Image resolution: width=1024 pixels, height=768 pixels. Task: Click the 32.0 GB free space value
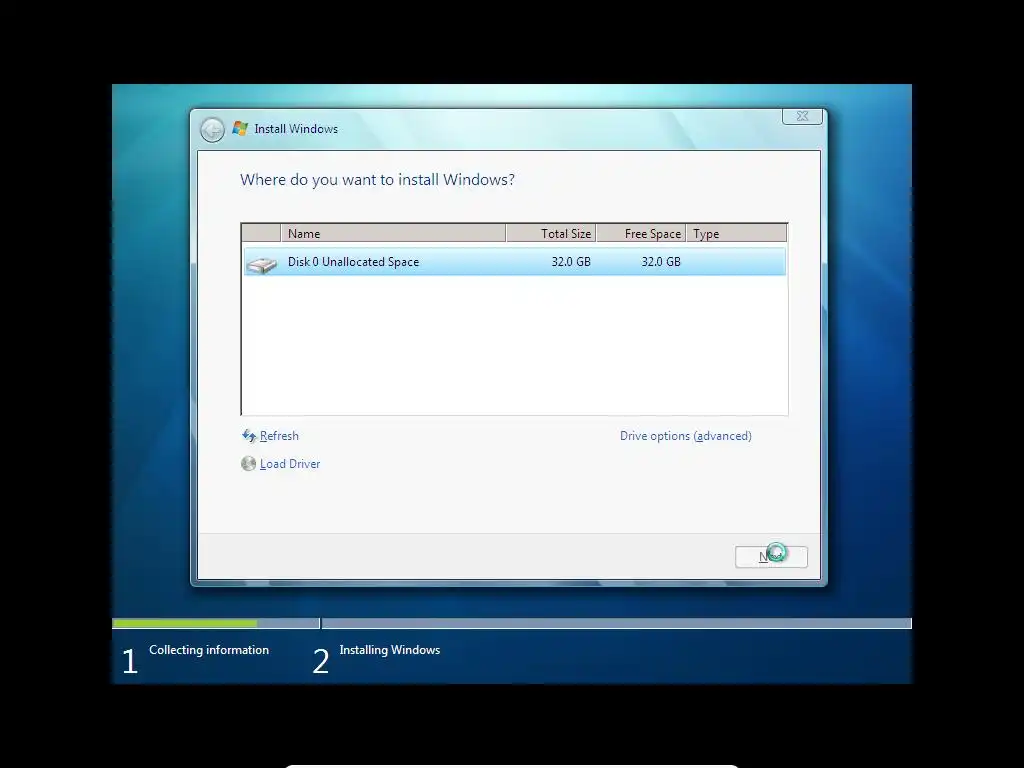tap(661, 262)
